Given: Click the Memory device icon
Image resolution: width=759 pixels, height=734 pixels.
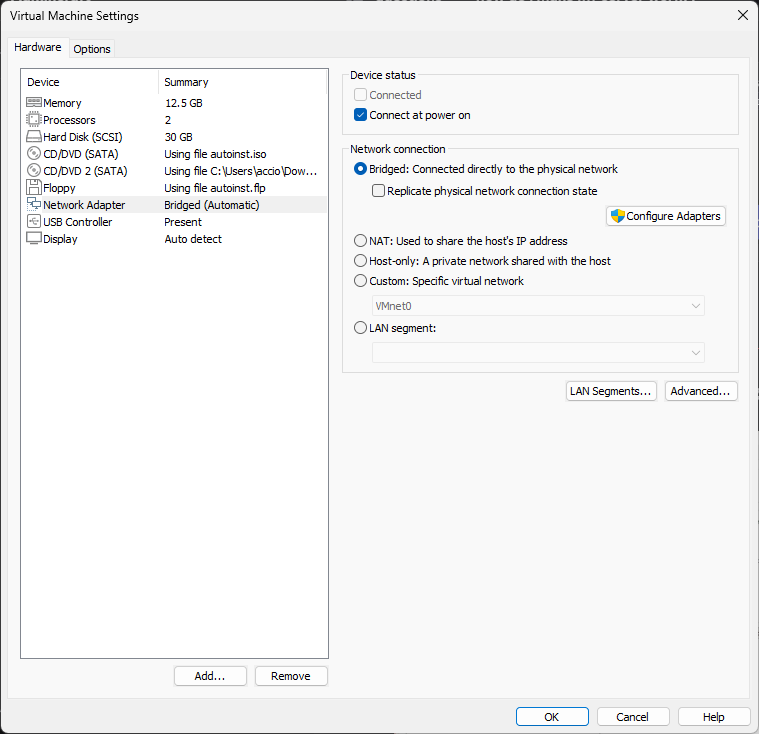Looking at the screenshot, I should tap(33, 103).
